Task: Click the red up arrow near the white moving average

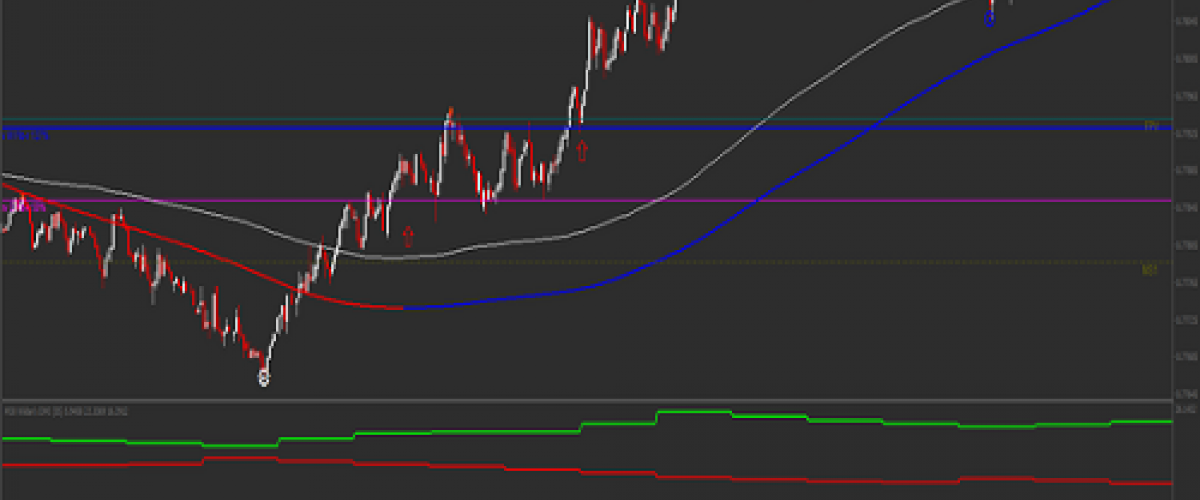Action: tap(408, 236)
